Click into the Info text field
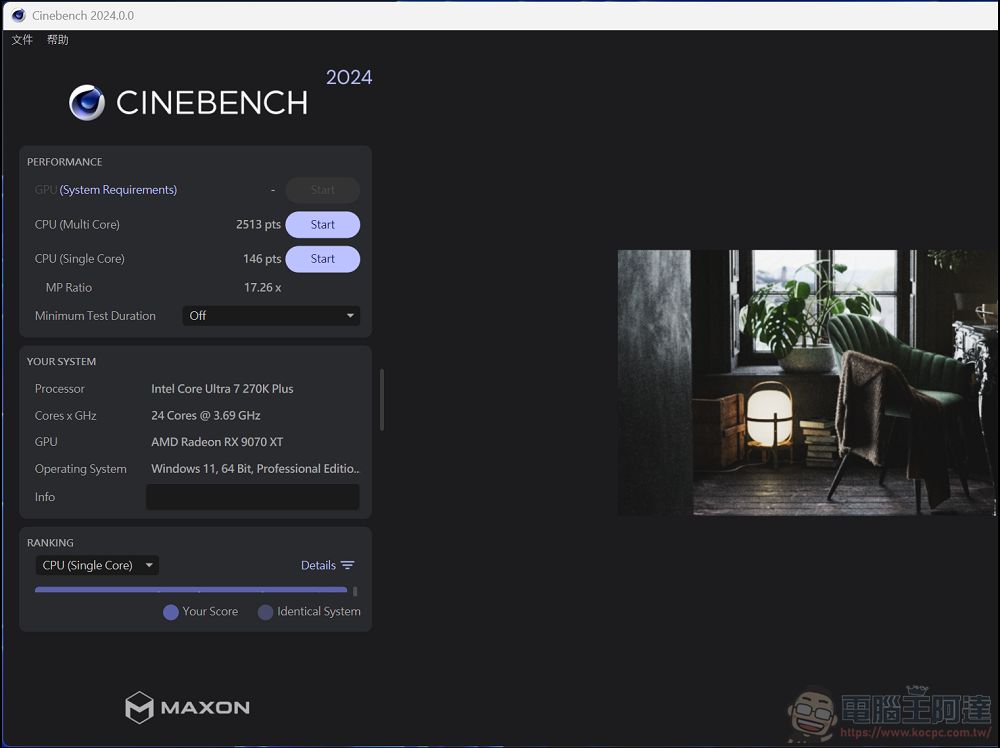 [x=252, y=497]
